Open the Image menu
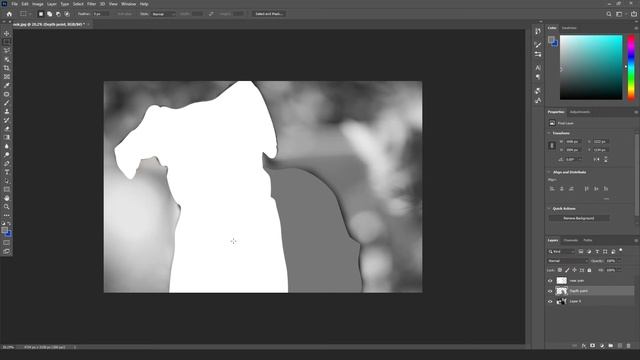Image resolution: width=640 pixels, height=360 pixels. 38,4
